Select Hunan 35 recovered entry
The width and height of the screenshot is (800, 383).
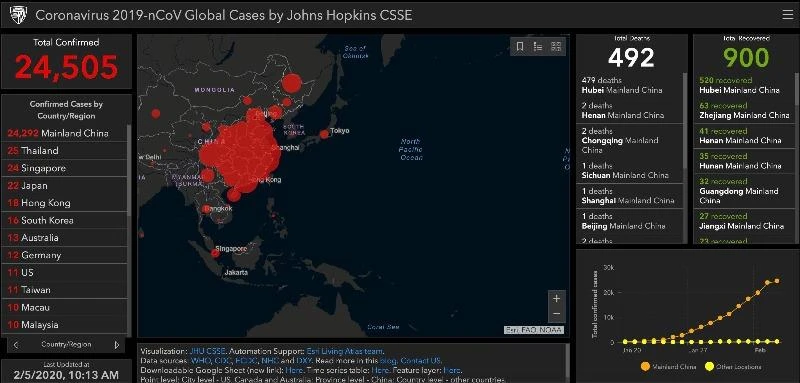pos(744,161)
